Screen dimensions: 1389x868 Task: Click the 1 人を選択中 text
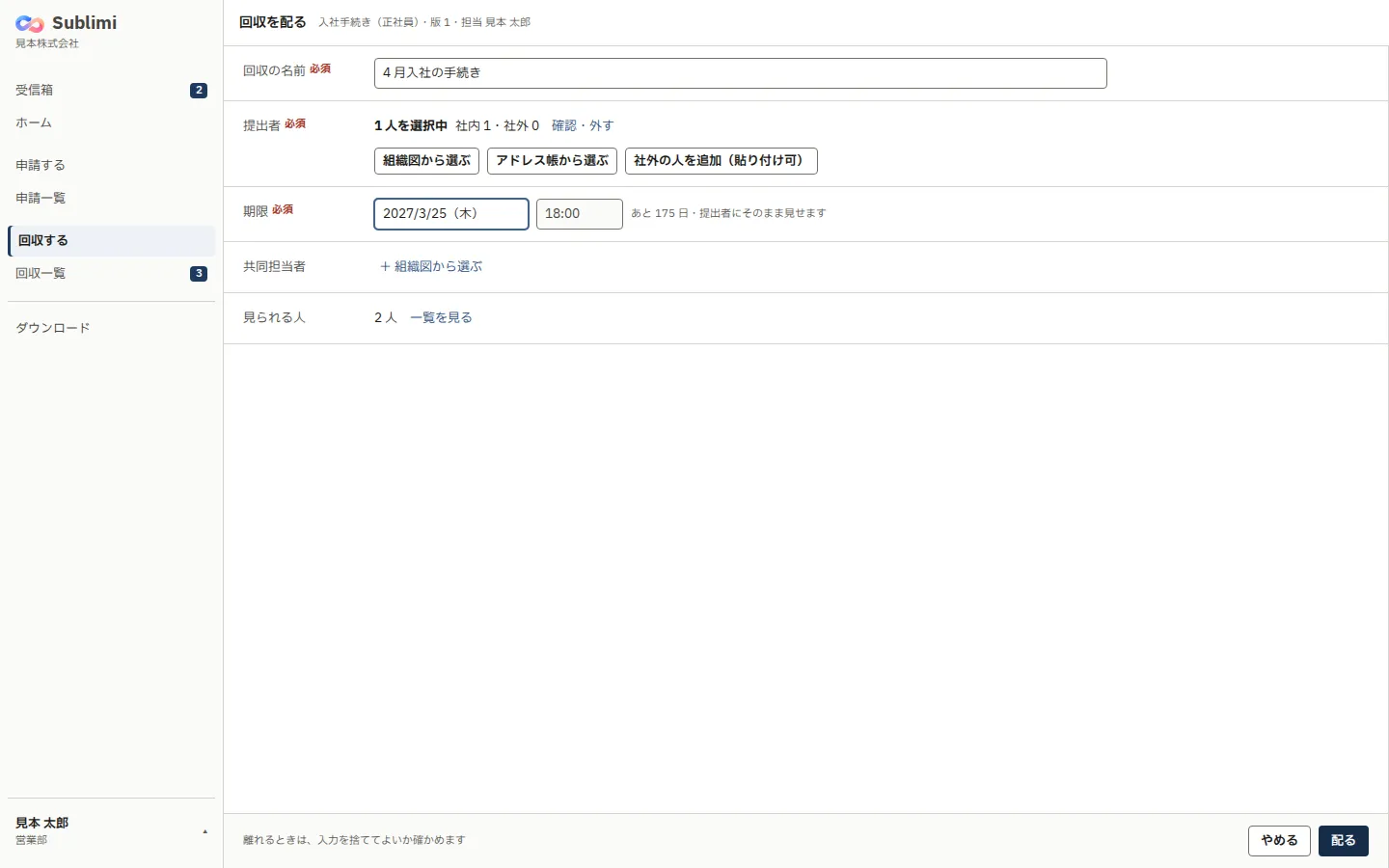click(411, 125)
